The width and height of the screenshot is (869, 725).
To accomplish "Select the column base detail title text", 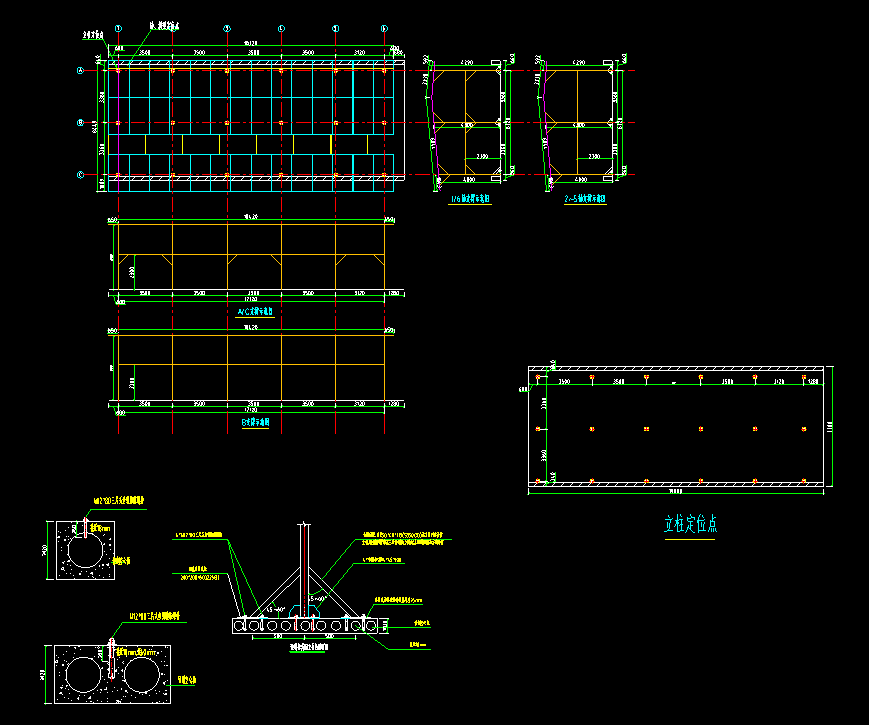I will [309, 647].
